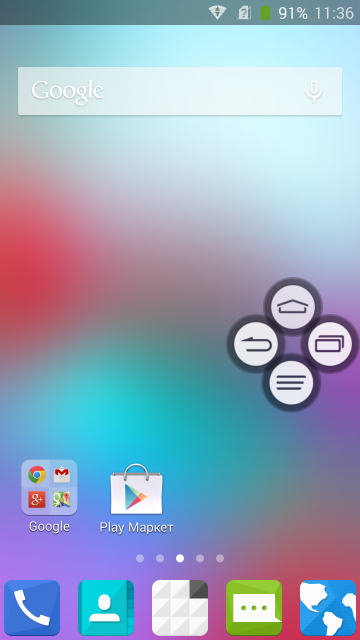
Task: Switch to first home screen page dot
Action: coord(140,558)
